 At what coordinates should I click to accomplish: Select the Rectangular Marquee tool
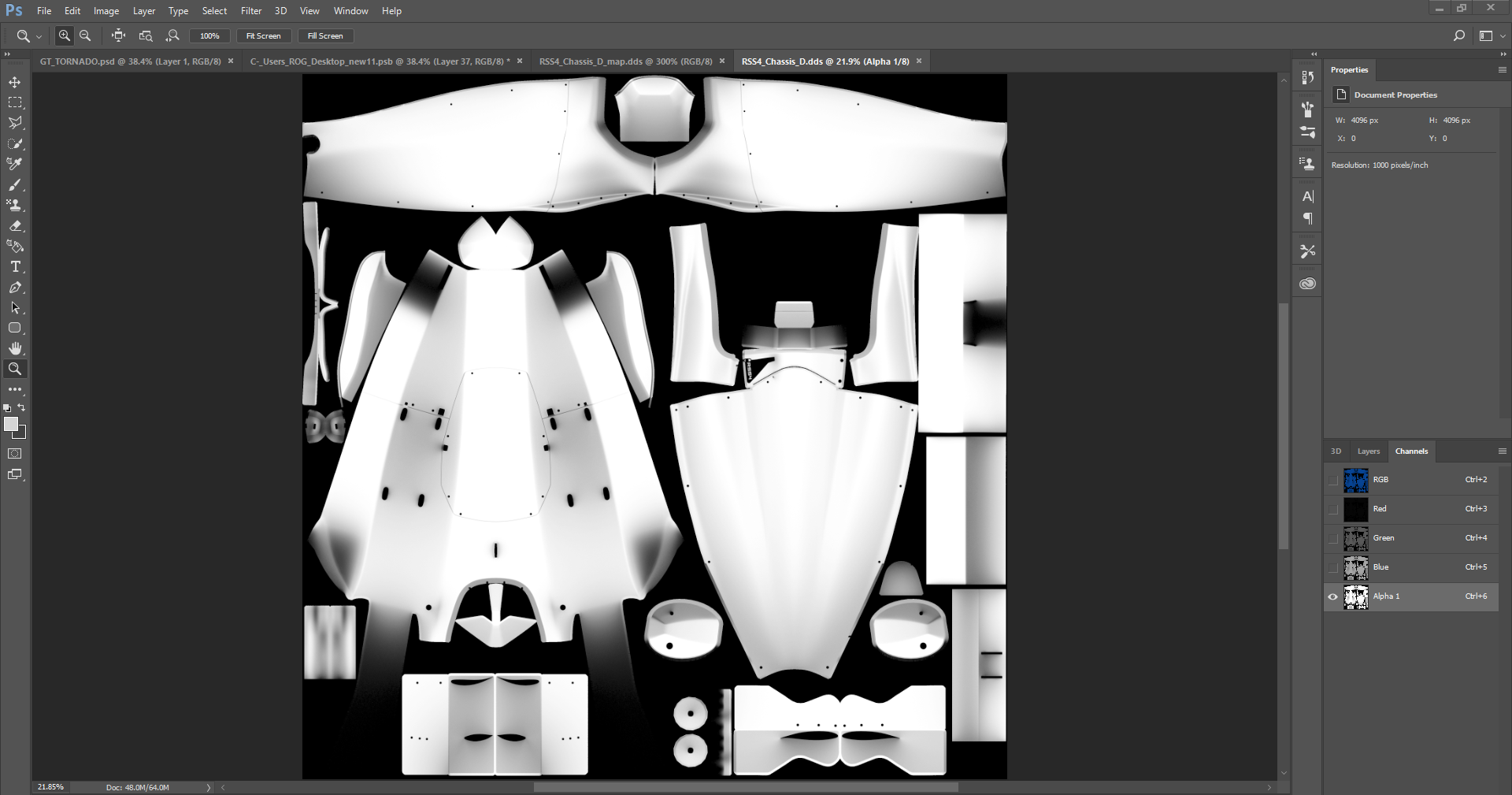[15, 102]
